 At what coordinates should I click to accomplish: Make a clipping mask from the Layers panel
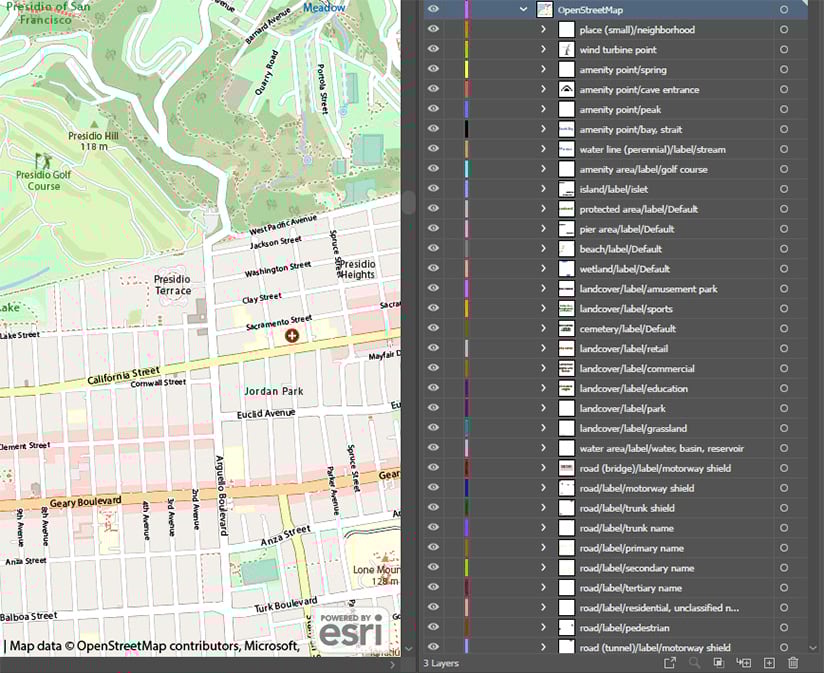point(719,662)
